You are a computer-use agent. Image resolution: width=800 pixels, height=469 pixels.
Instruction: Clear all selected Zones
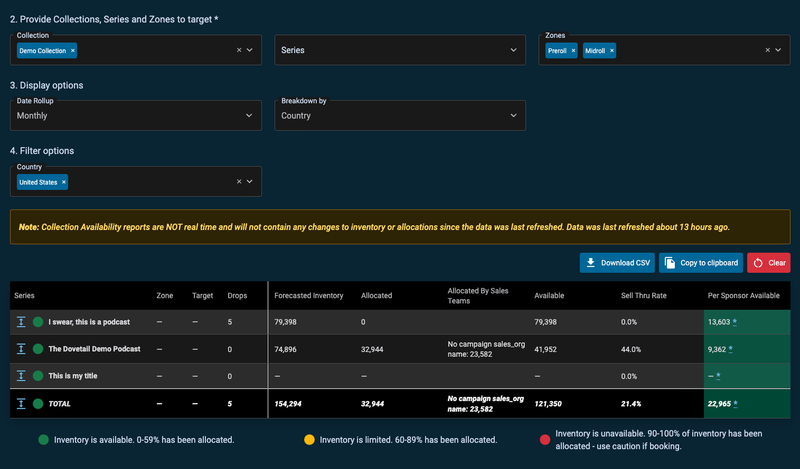(x=767, y=50)
